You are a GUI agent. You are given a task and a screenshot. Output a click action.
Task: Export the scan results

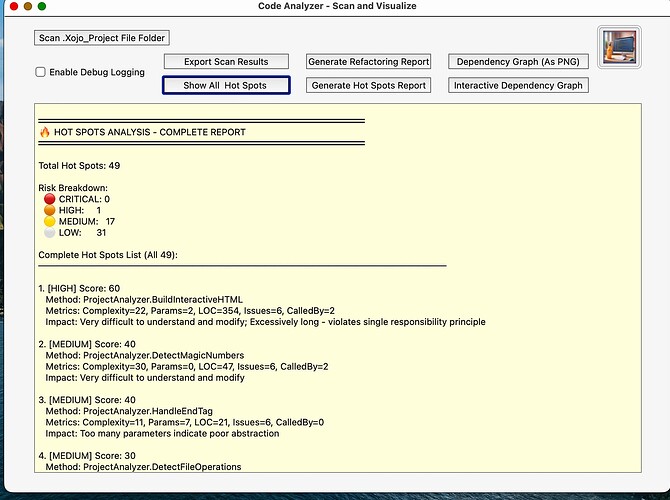click(226, 62)
